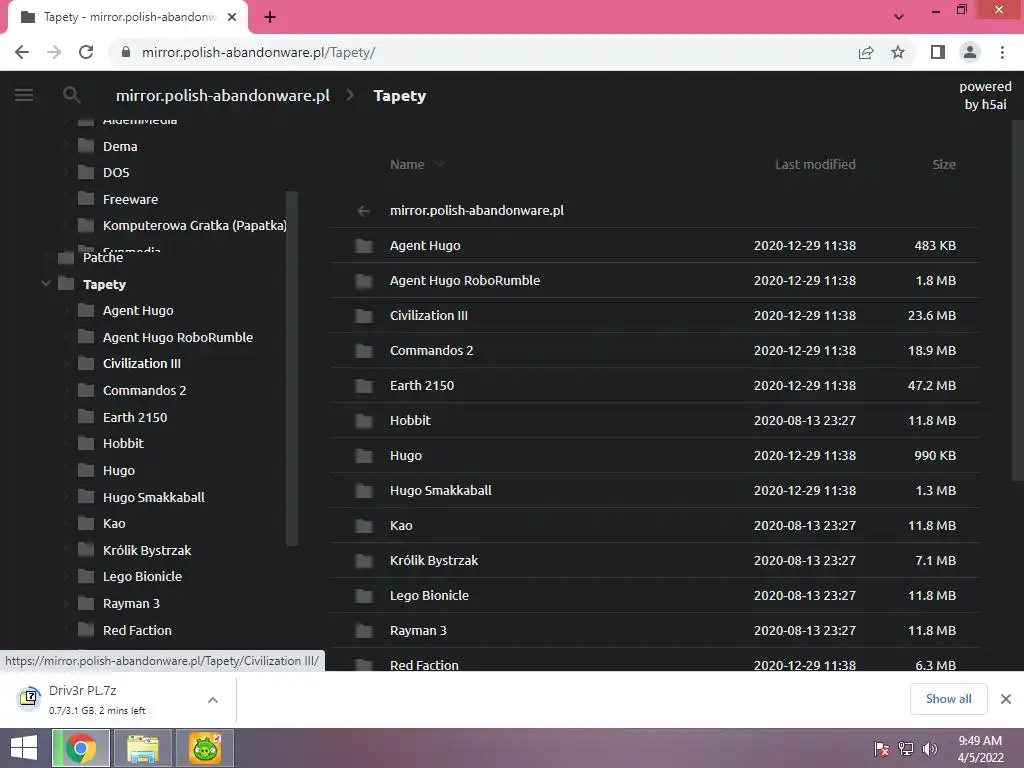Select Komputerowa Gratka (Papatka) in tree
Image resolution: width=1024 pixels, height=768 pixels.
tap(195, 225)
